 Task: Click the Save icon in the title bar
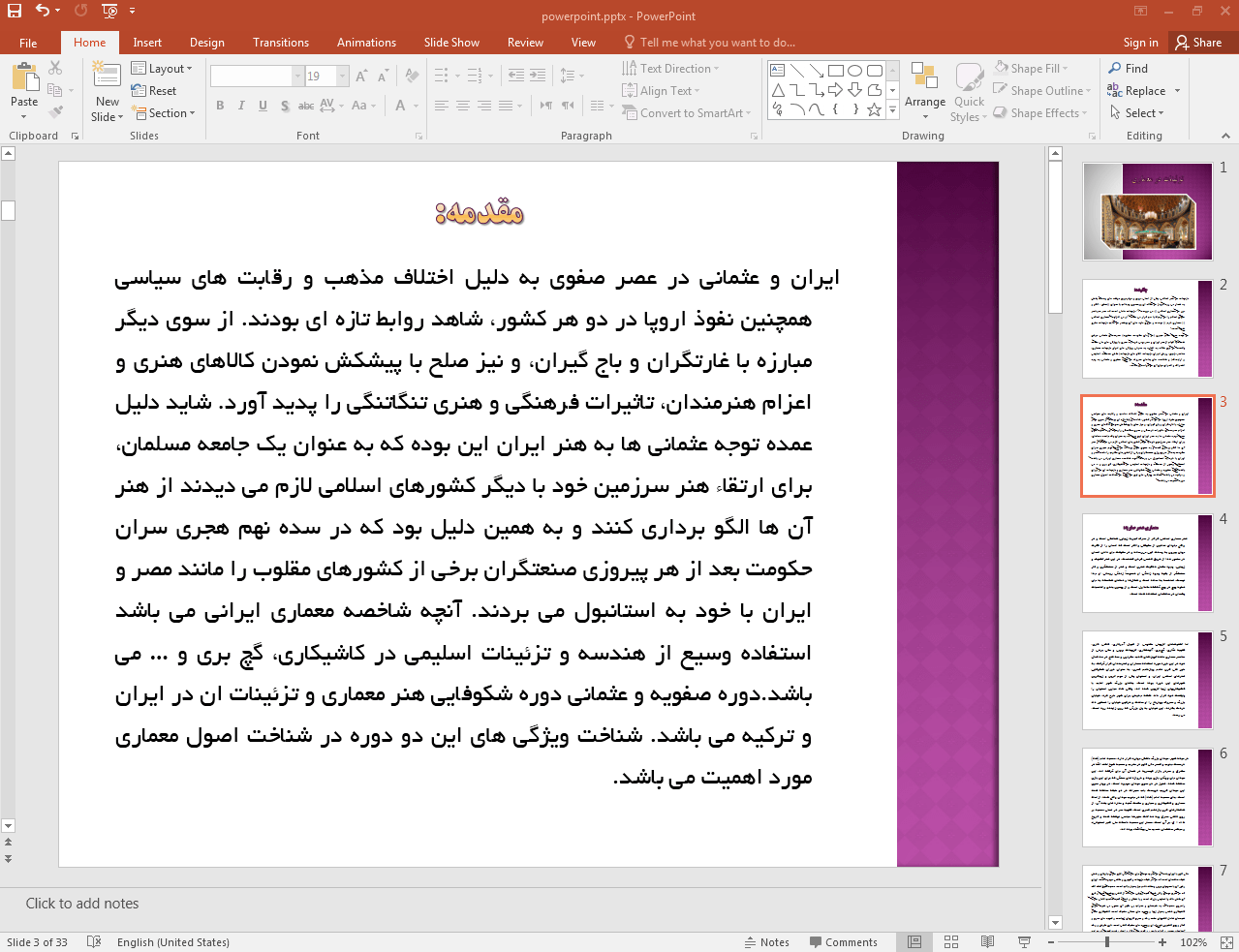[x=15, y=11]
